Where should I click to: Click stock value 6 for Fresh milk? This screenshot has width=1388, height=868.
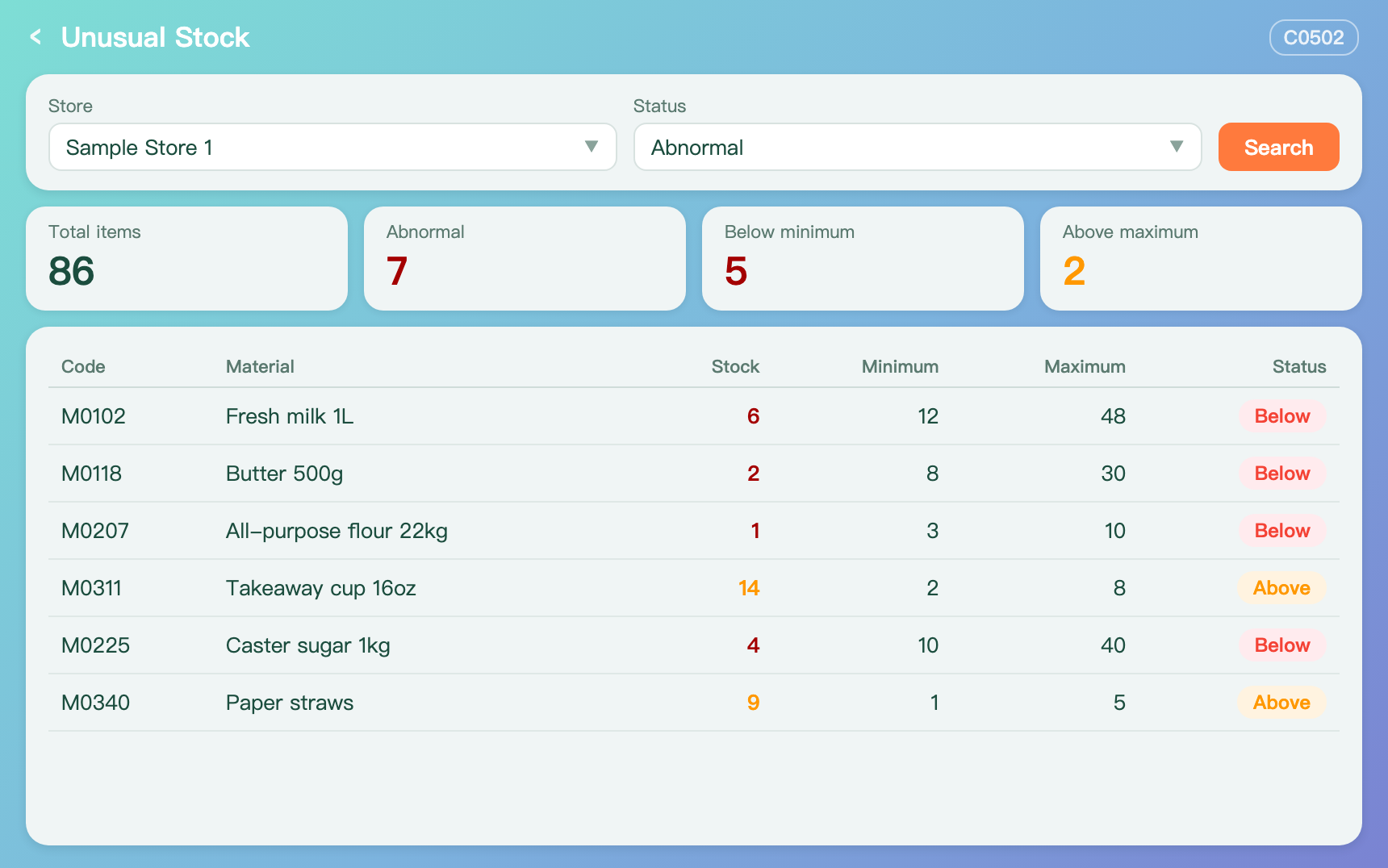(754, 416)
